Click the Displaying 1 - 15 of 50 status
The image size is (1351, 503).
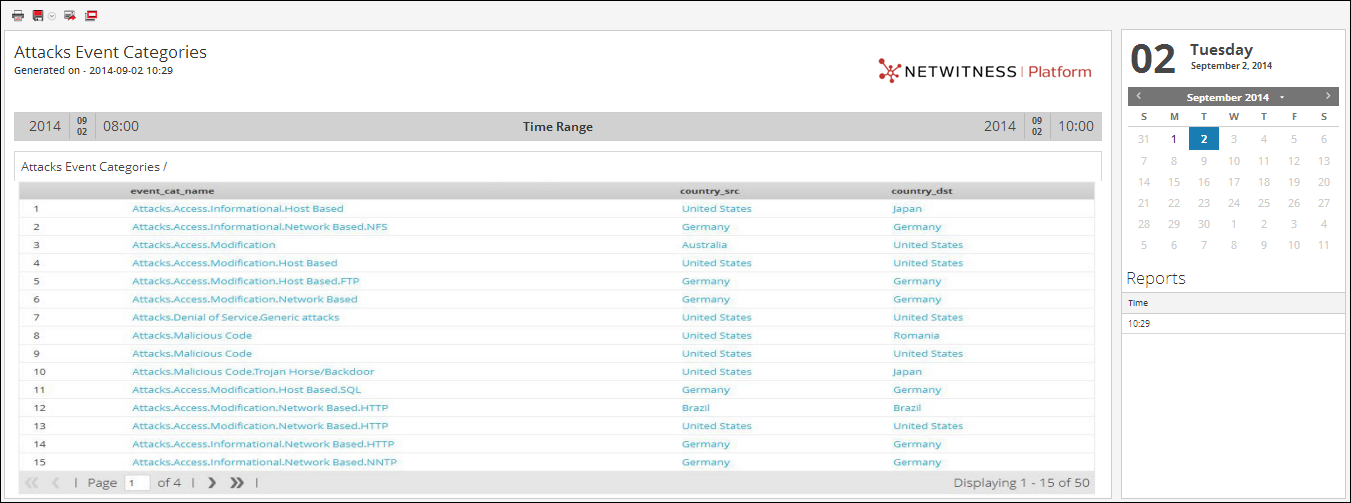click(x=1021, y=483)
